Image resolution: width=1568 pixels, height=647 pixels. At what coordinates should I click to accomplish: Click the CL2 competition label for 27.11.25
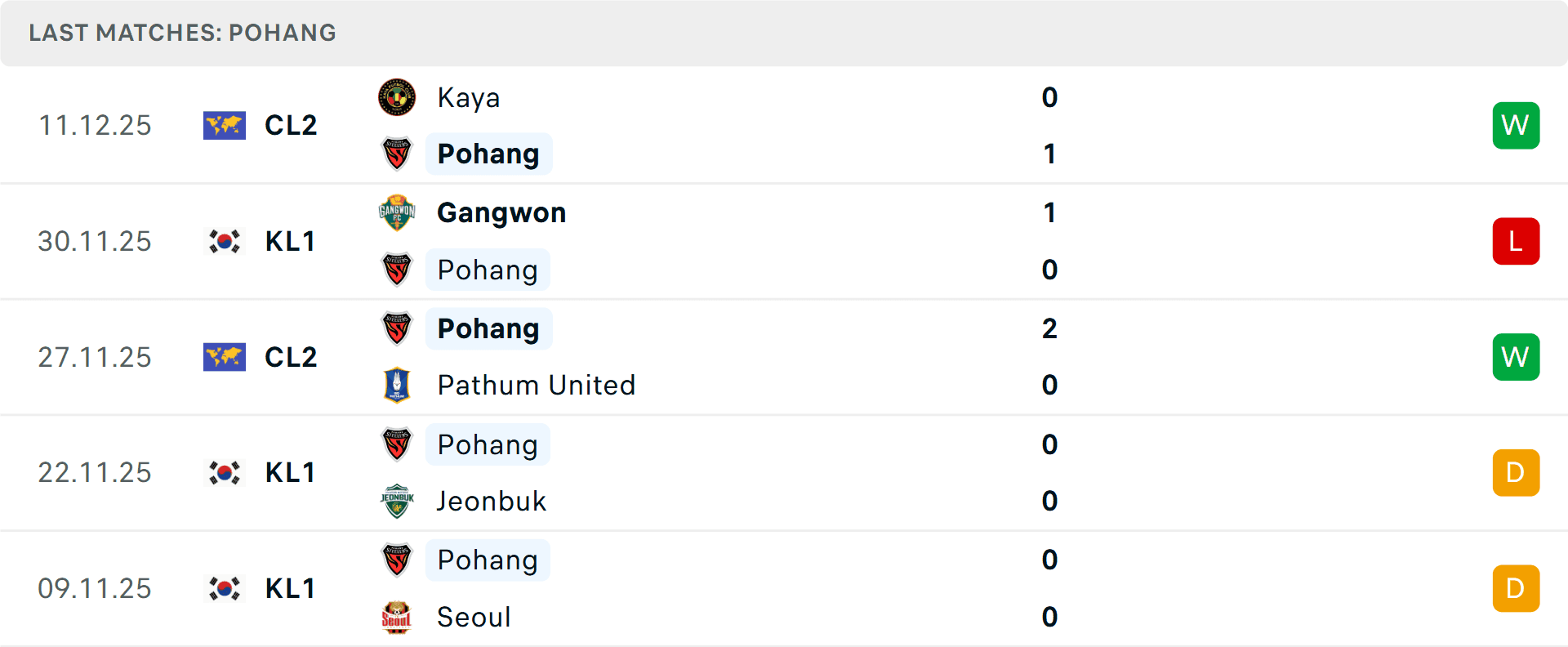click(291, 358)
